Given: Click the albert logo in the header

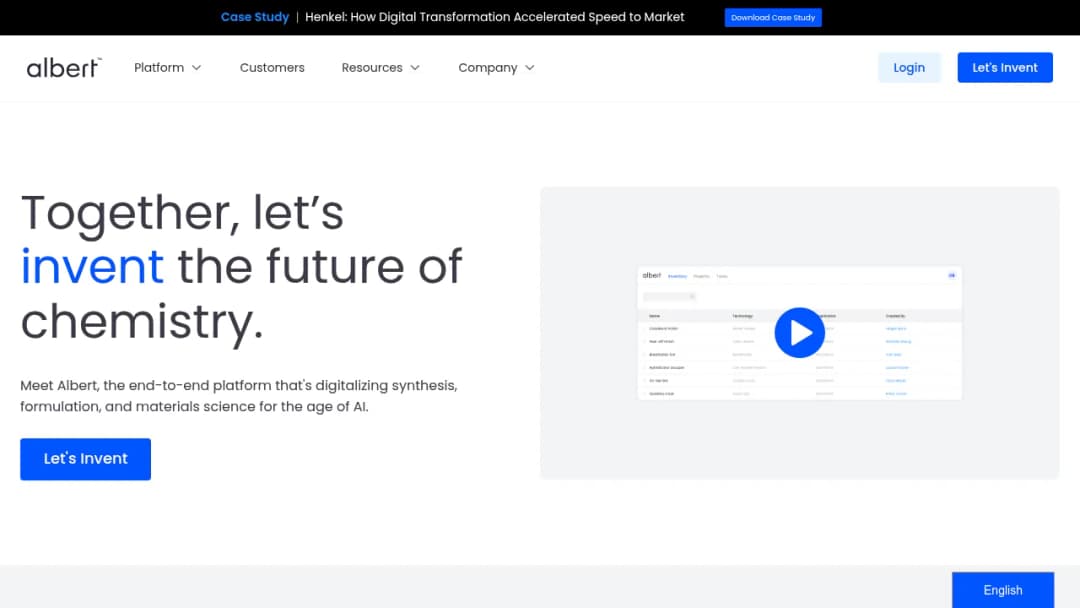Looking at the screenshot, I should point(64,67).
